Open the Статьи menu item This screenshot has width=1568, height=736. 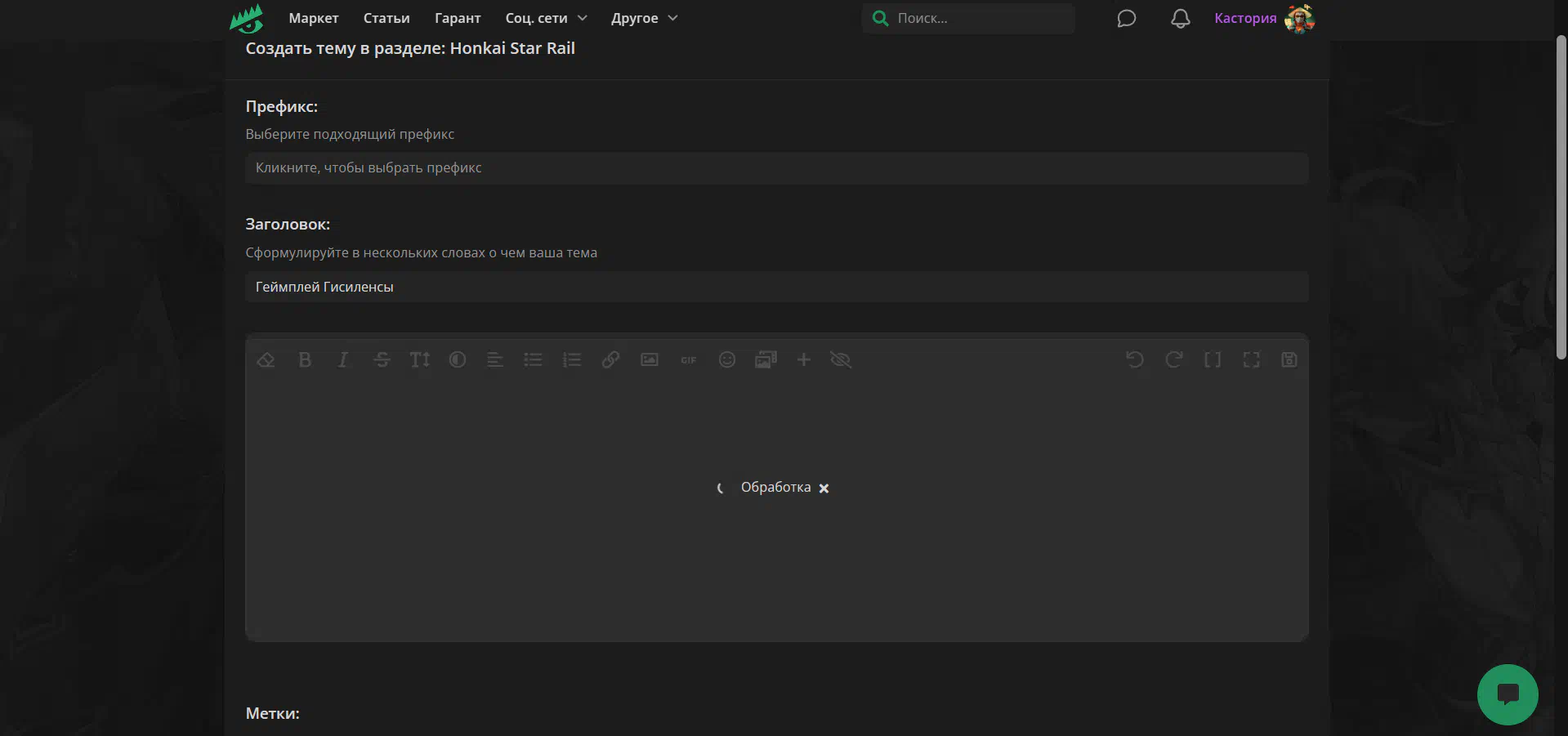(386, 18)
